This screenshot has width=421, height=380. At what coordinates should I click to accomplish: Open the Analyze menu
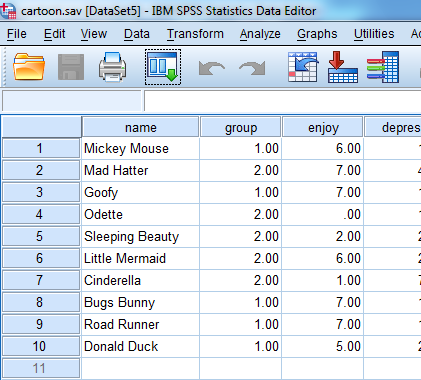click(260, 34)
